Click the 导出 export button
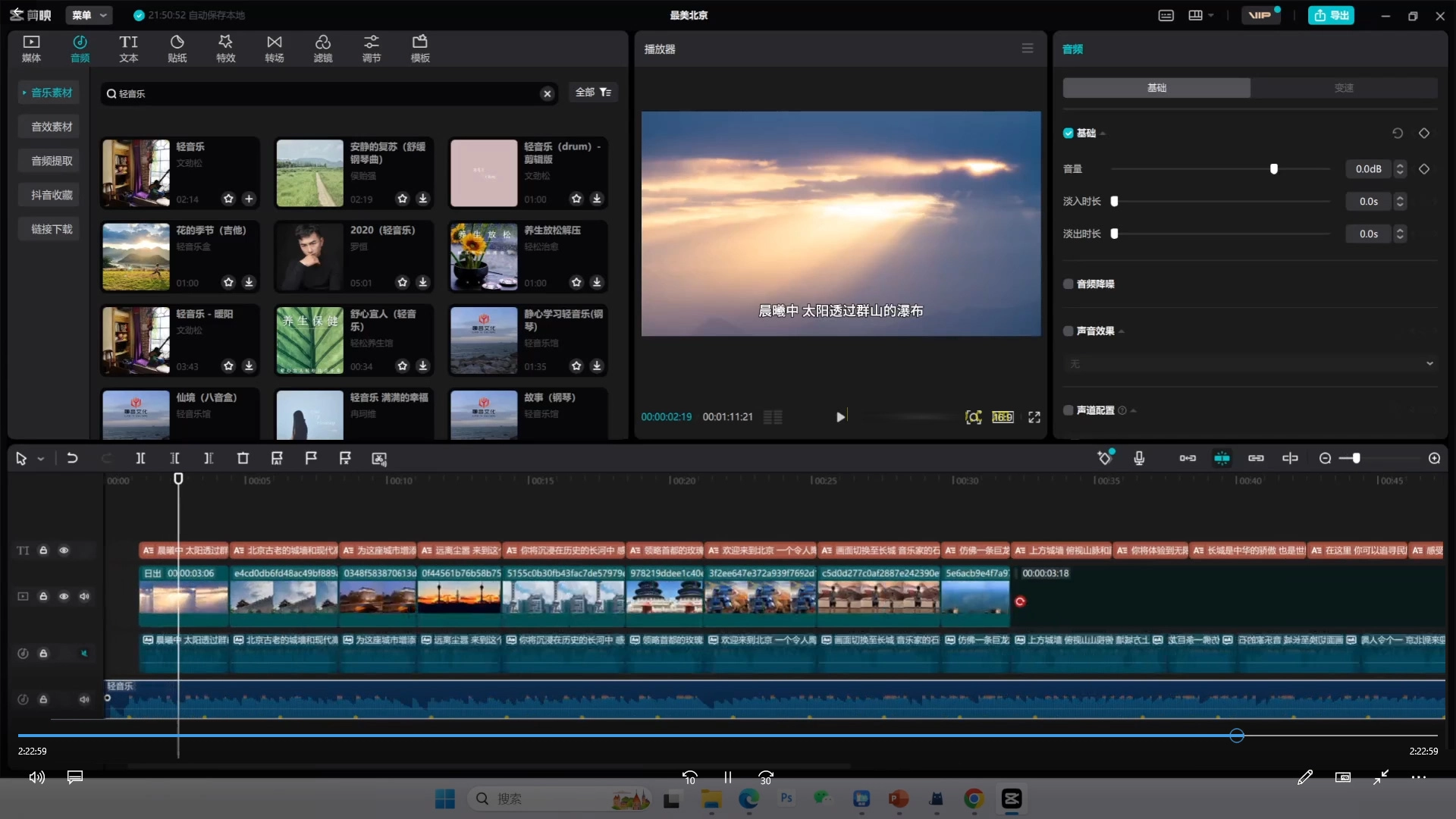The height and width of the screenshot is (819, 1456). click(x=1331, y=15)
